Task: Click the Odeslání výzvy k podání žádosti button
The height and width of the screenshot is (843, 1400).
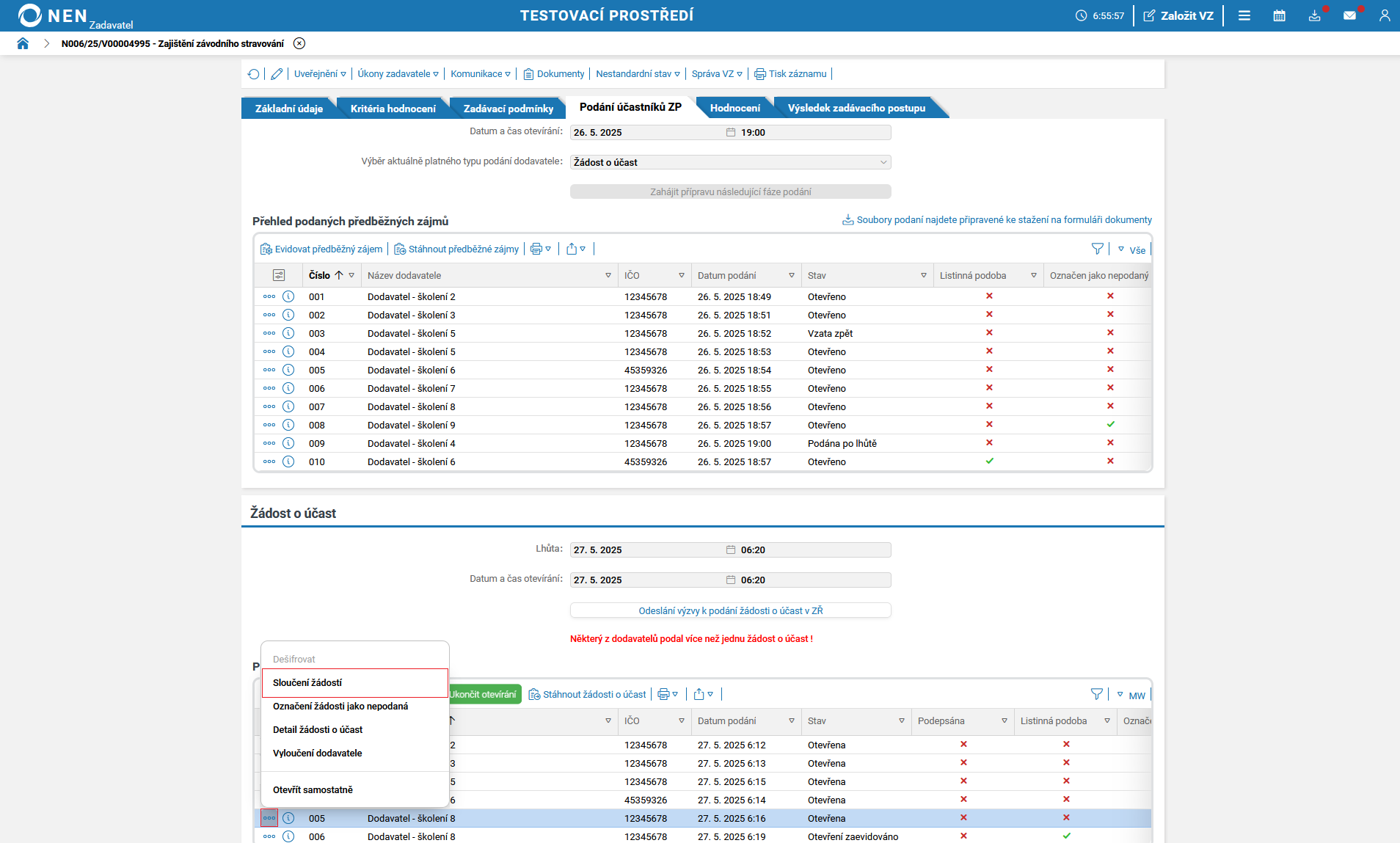Action: [730, 610]
